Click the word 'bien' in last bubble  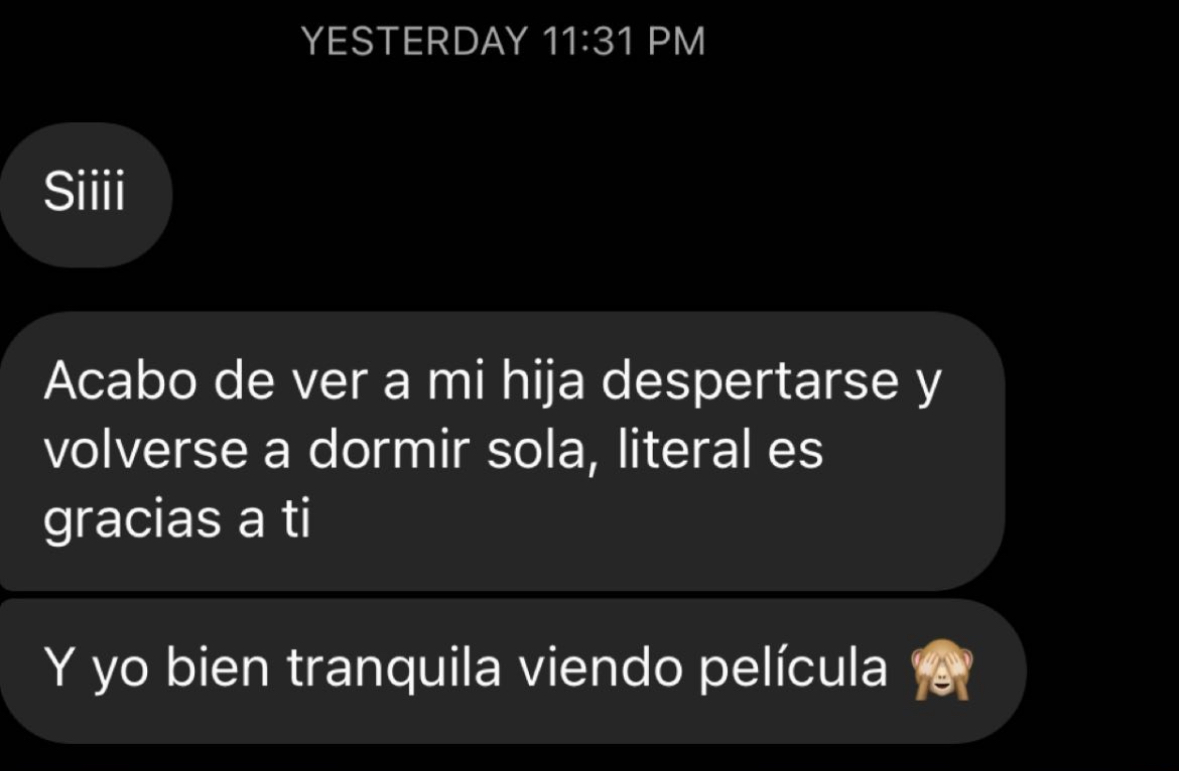(x=217, y=667)
